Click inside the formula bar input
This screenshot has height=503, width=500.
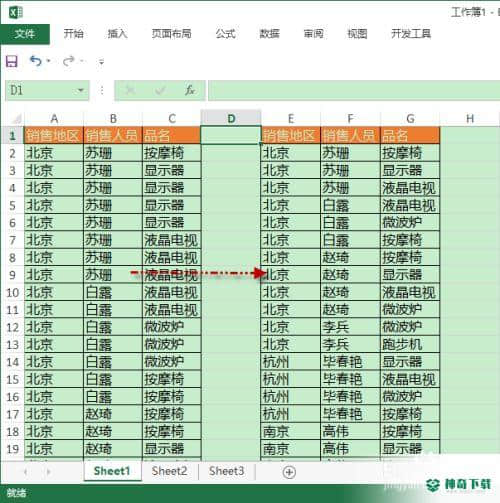click(353, 90)
